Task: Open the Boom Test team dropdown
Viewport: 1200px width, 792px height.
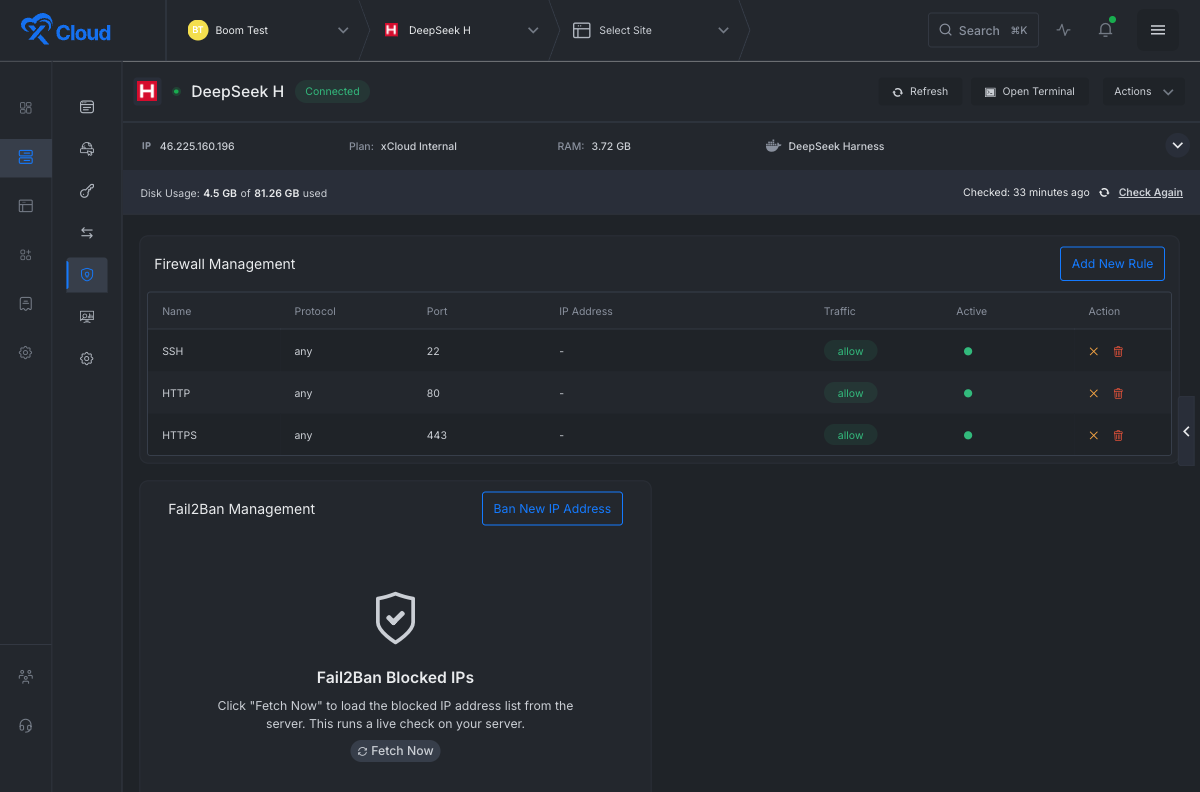Action: (267, 30)
